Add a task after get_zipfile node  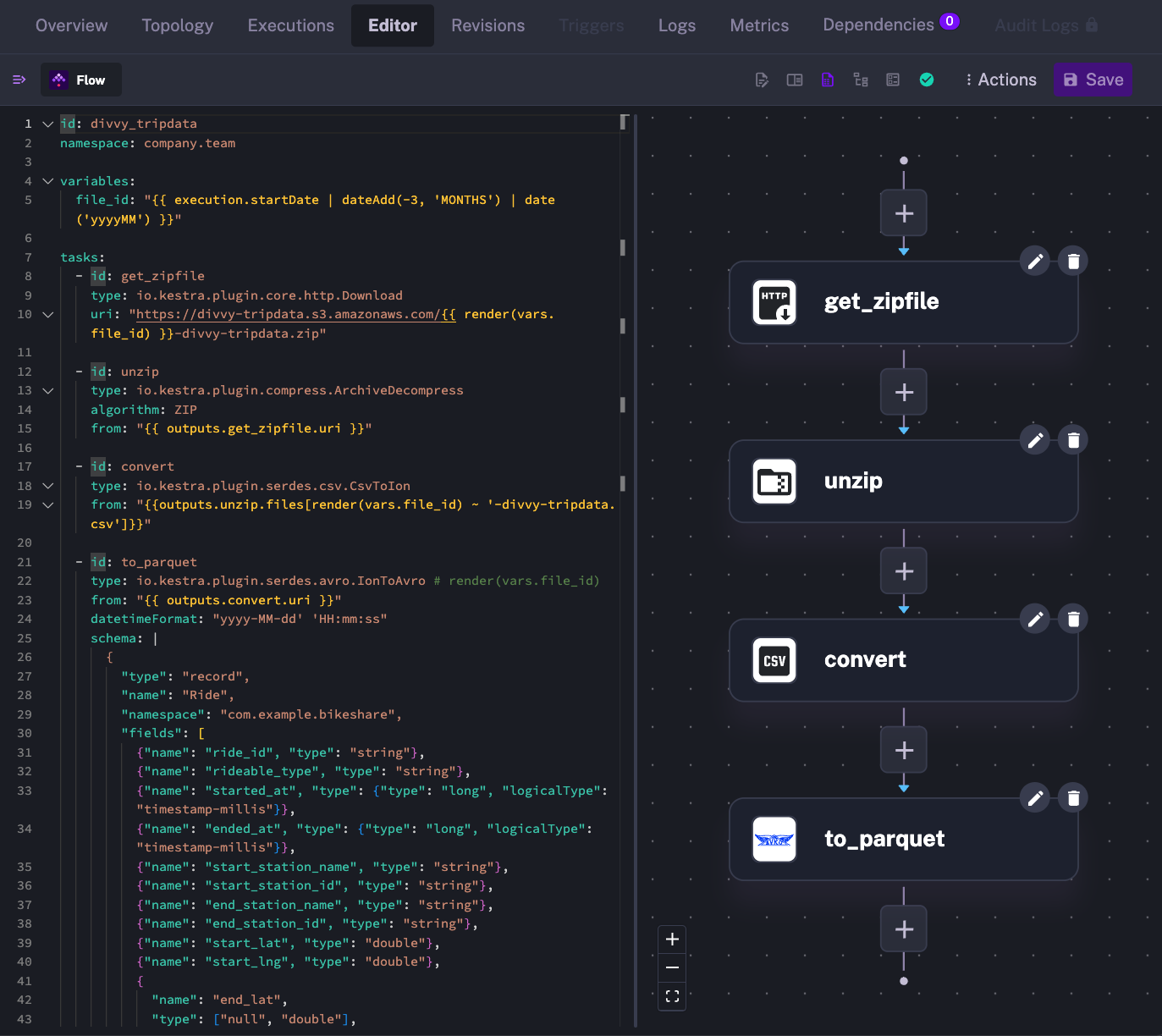point(904,393)
